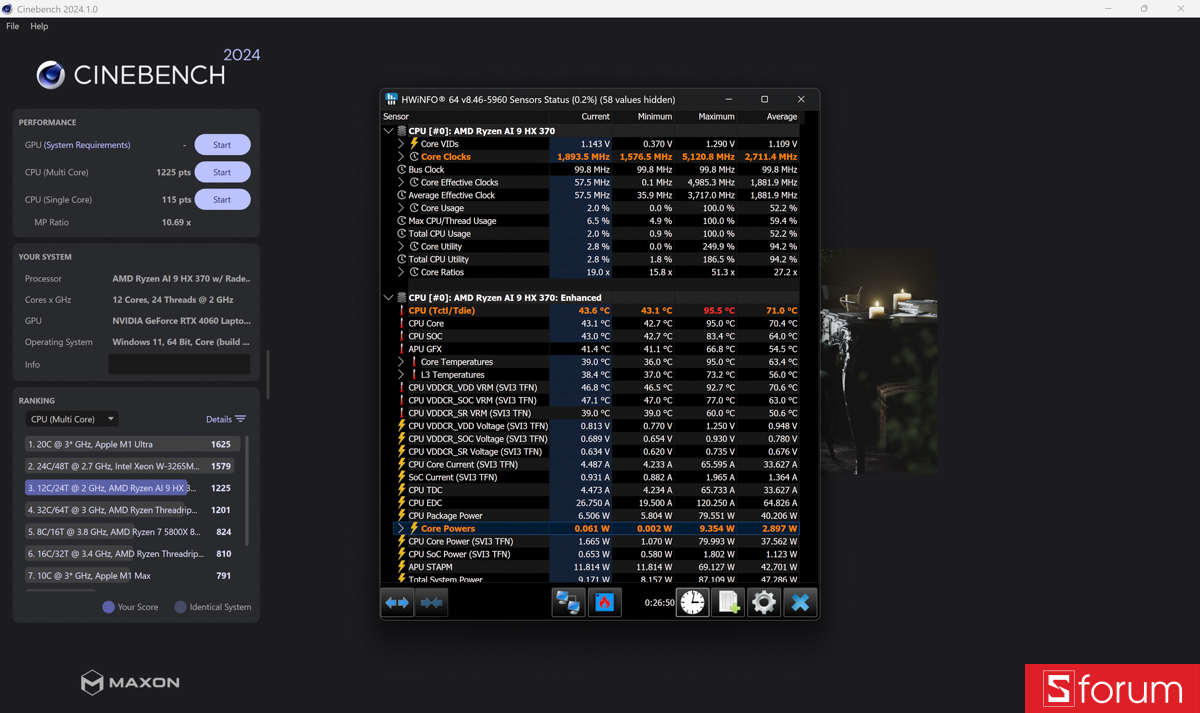Reset the HWiNFO clock timer icon

(x=693, y=602)
